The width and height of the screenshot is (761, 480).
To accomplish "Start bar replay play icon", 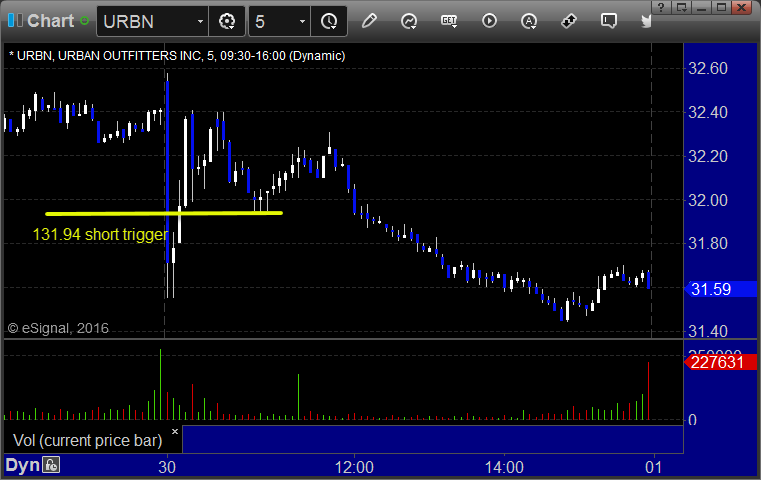I will click(489, 21).
